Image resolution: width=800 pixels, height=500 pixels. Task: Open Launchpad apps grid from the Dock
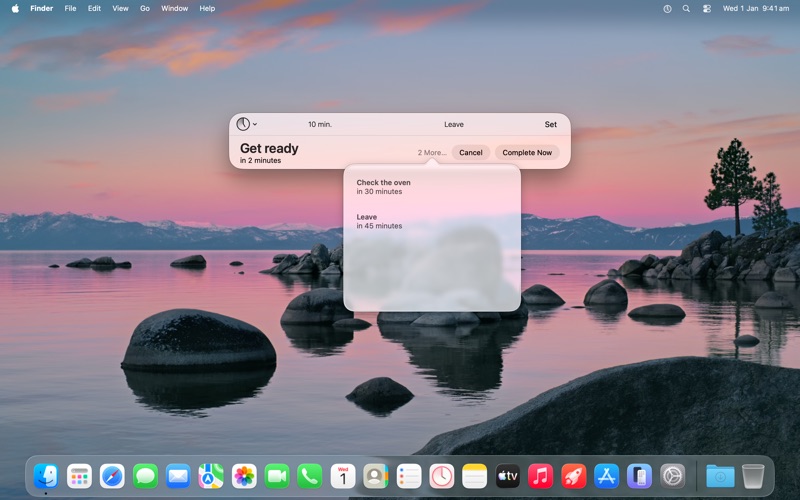pos(79,476)
